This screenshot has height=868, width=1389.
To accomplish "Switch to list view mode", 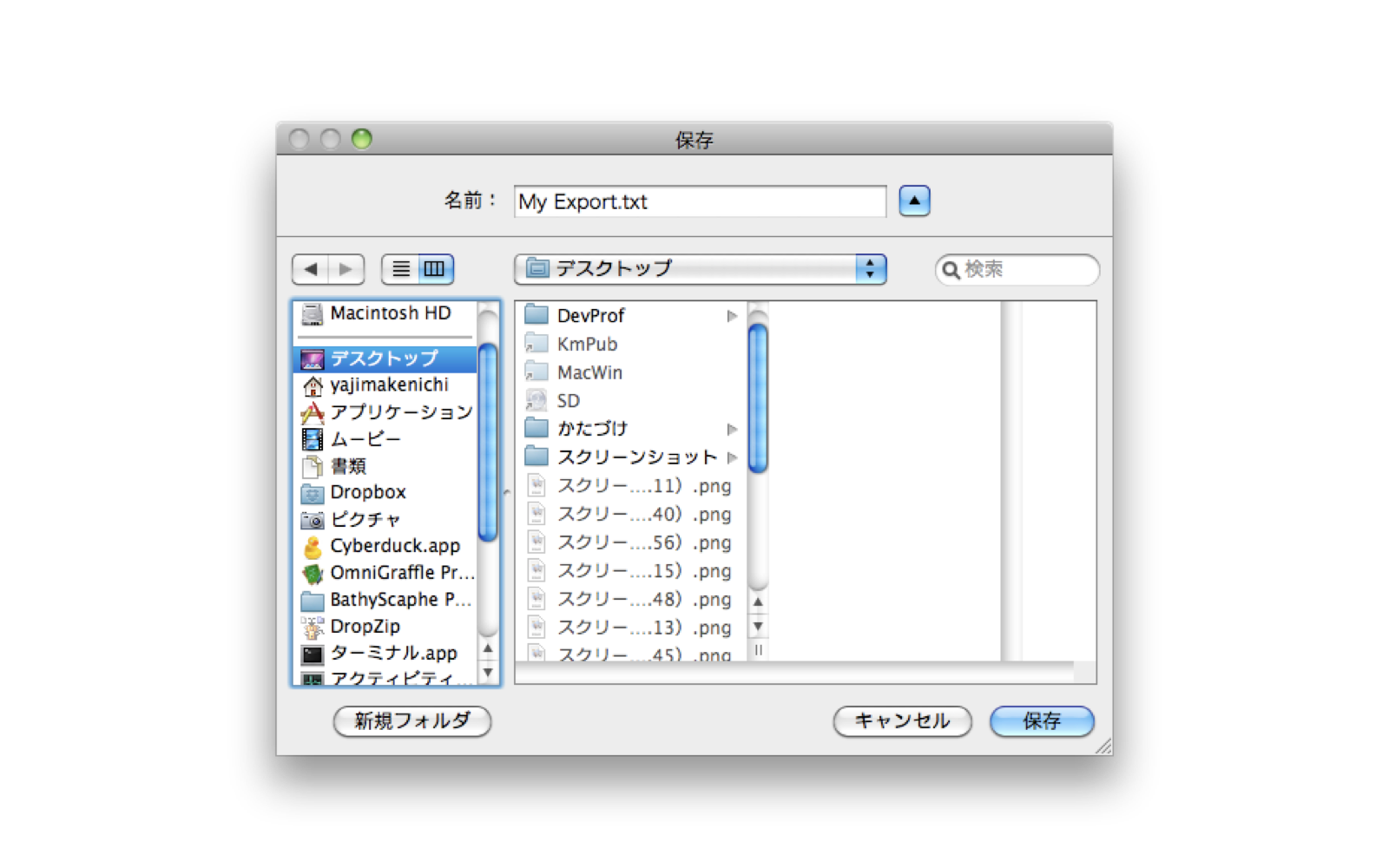I will [400, 269].
